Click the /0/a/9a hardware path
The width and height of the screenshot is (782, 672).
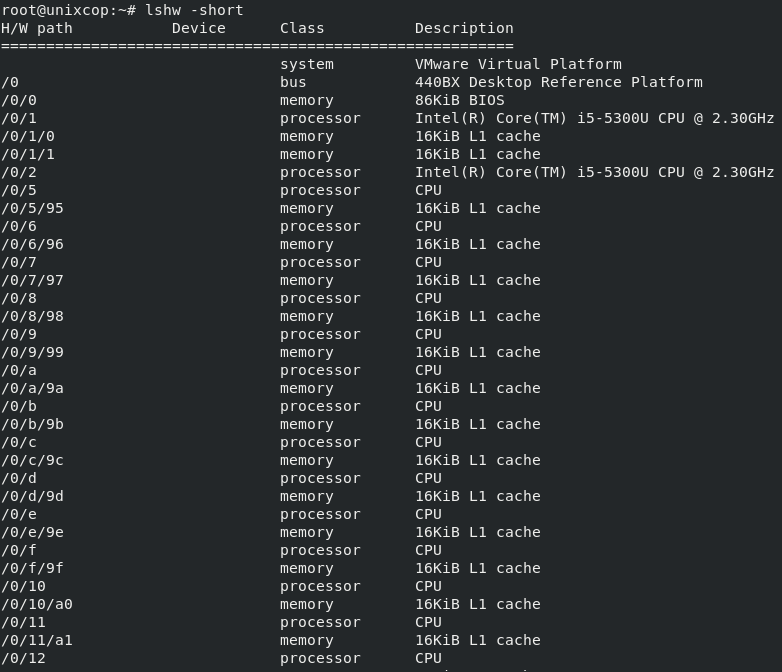point(32,388)
